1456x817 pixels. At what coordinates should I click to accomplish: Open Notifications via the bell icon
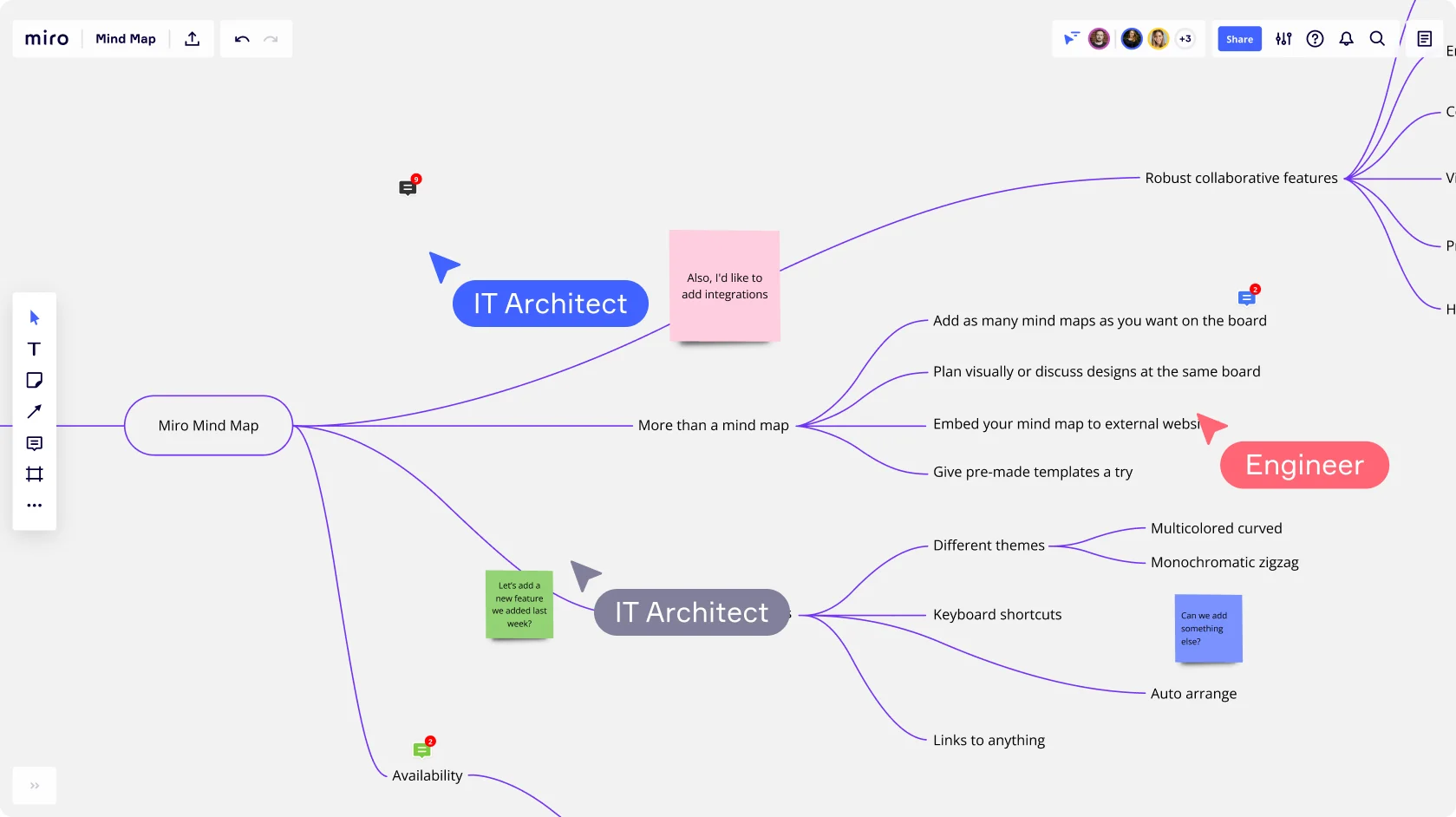pyautogui.click(x=1345, y=38)
